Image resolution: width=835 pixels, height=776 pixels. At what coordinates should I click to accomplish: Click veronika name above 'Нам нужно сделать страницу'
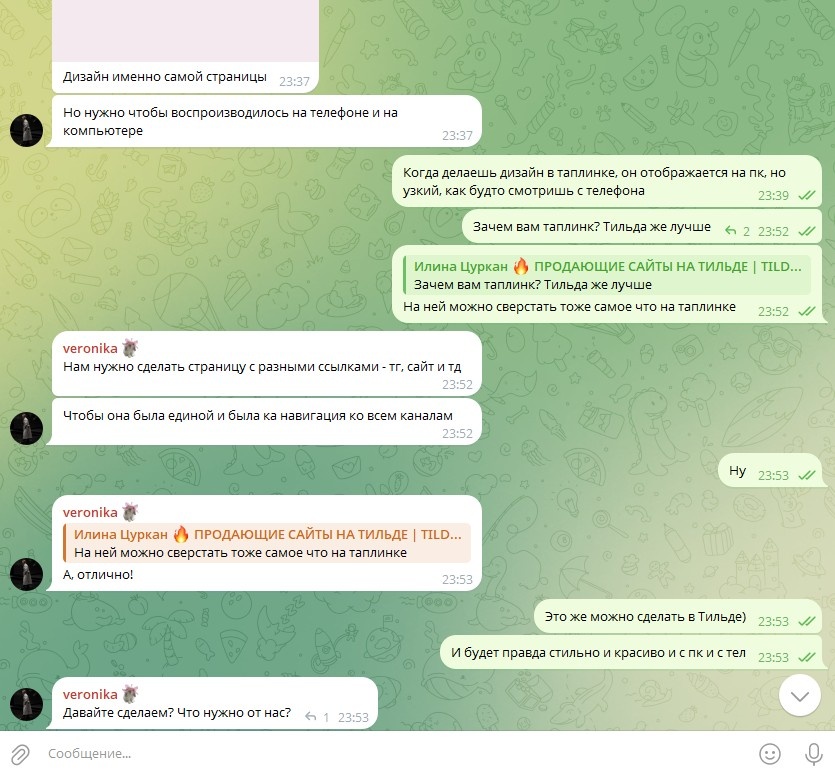tap(90, 348)
